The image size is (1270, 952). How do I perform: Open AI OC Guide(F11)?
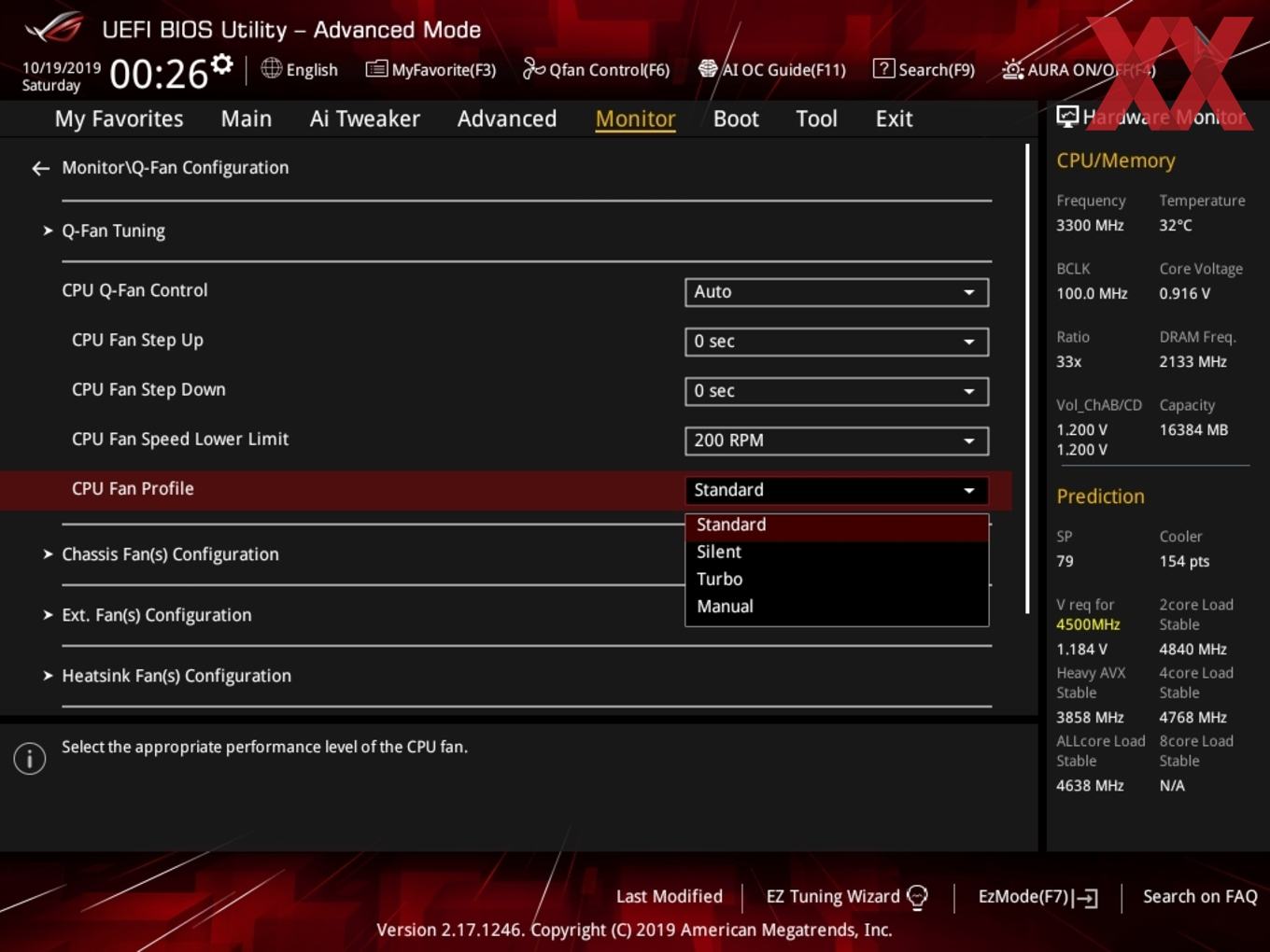[x=771, y=69]
